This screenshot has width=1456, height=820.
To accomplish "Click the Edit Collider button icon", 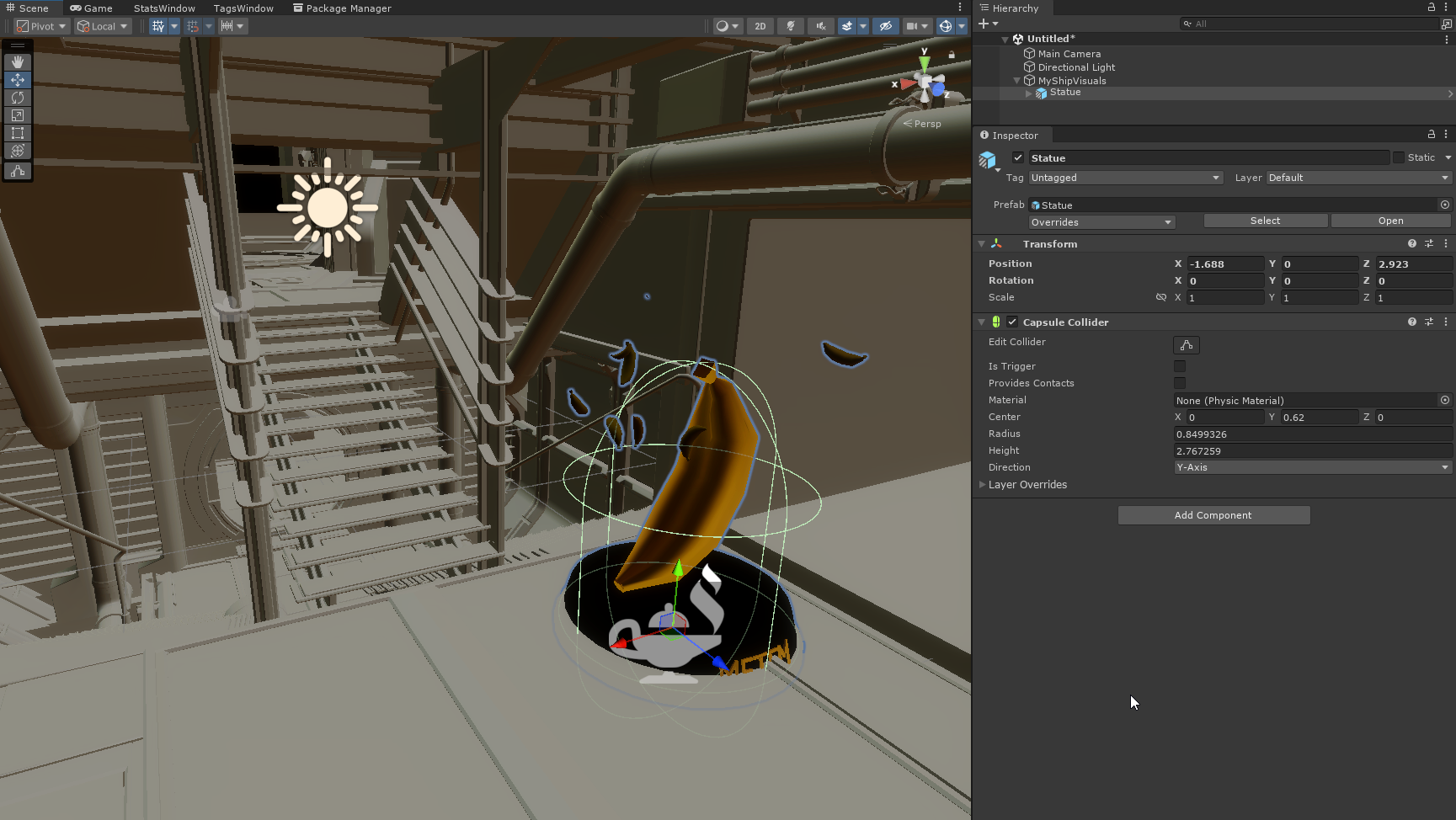I will [x=1186, y=345].
